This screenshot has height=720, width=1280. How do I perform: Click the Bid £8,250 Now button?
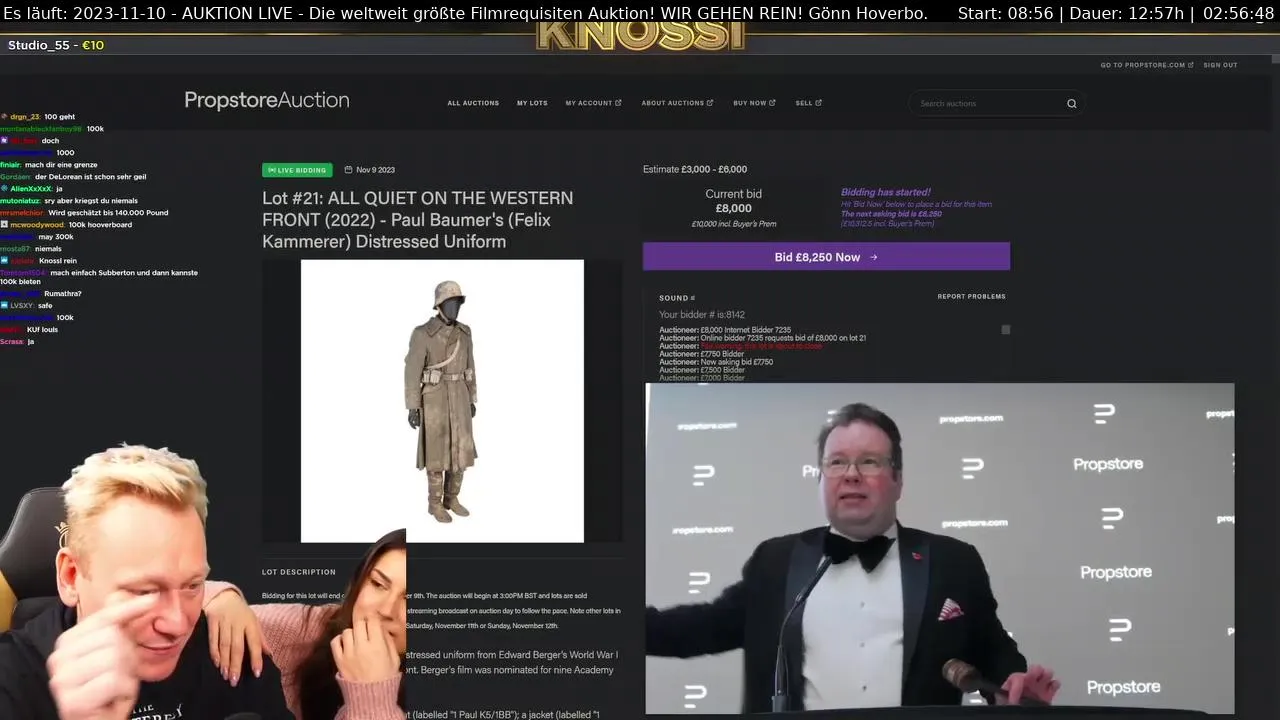pos(826,257)
